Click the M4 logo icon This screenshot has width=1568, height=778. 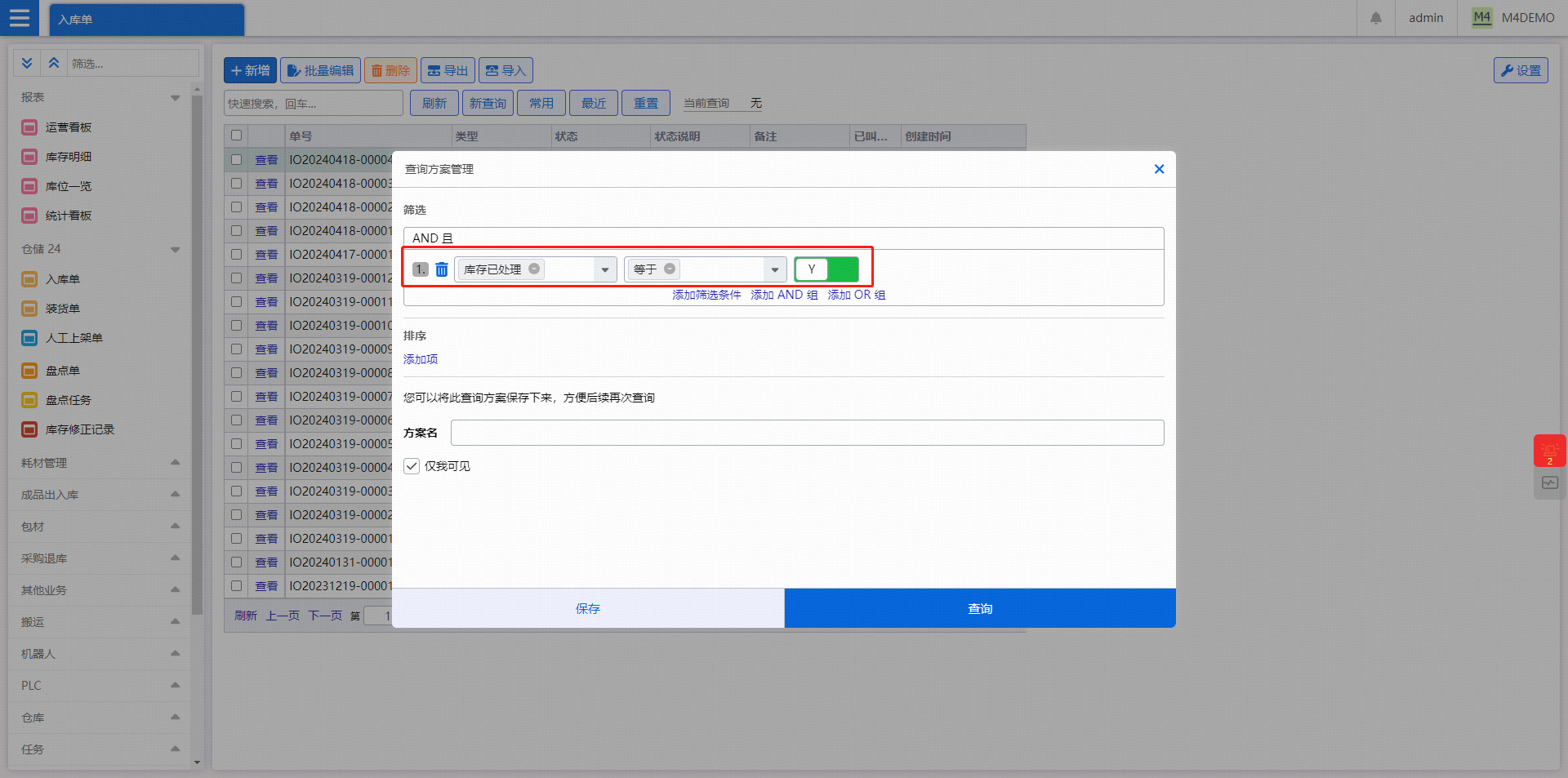pos(1481,18)
